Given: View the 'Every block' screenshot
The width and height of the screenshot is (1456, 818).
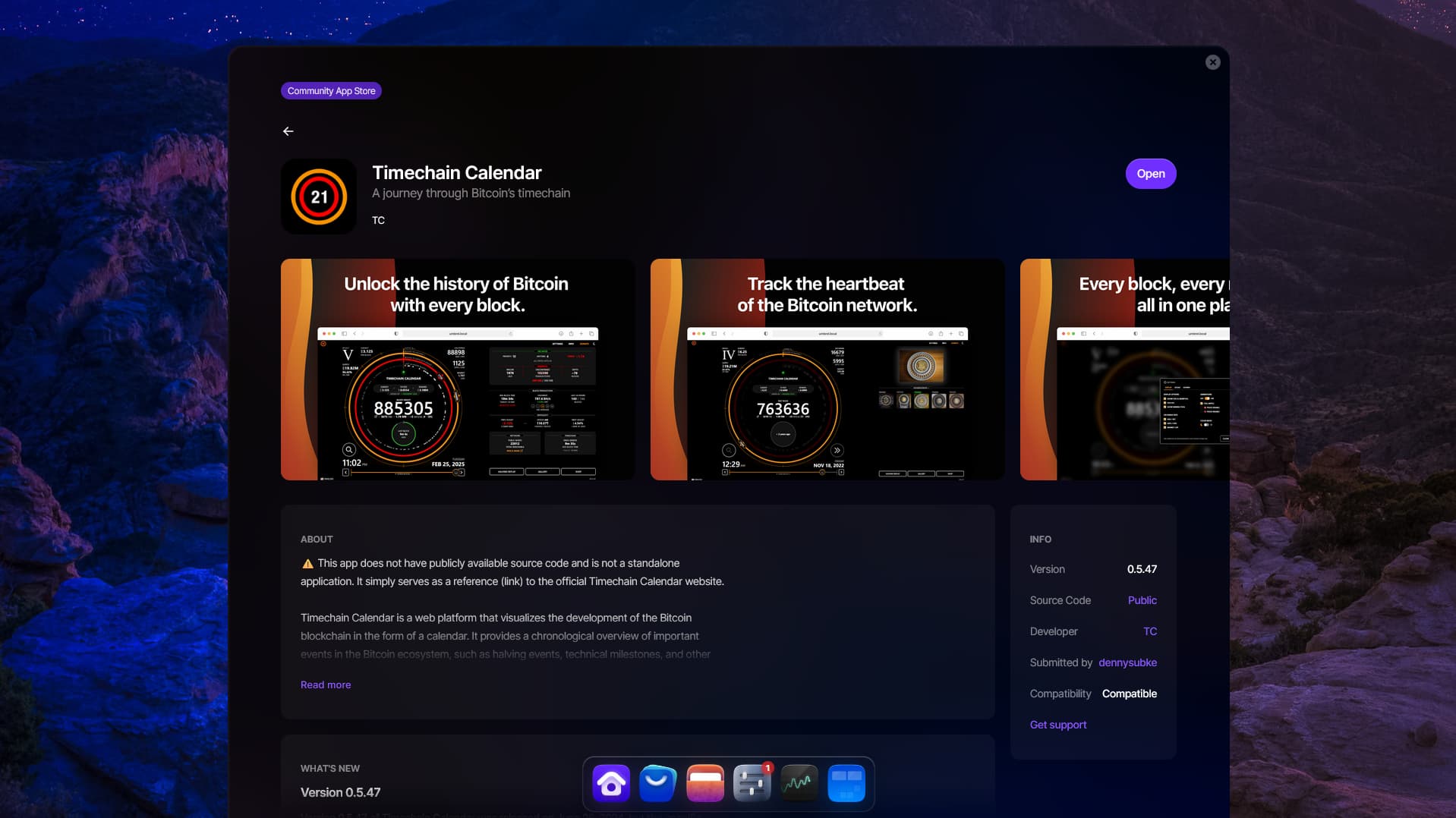Looking at the screenshot, I should [1124, 370].
